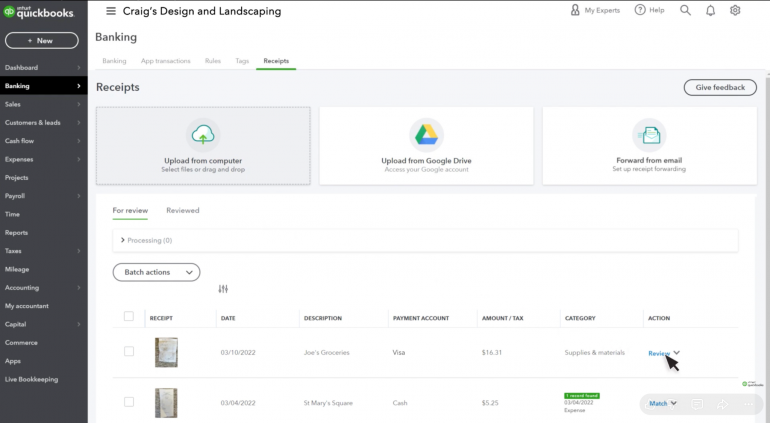This screenshot has height=423, width=770.
Task: Click the Supplies & materials category
Action: pos(595,352)
